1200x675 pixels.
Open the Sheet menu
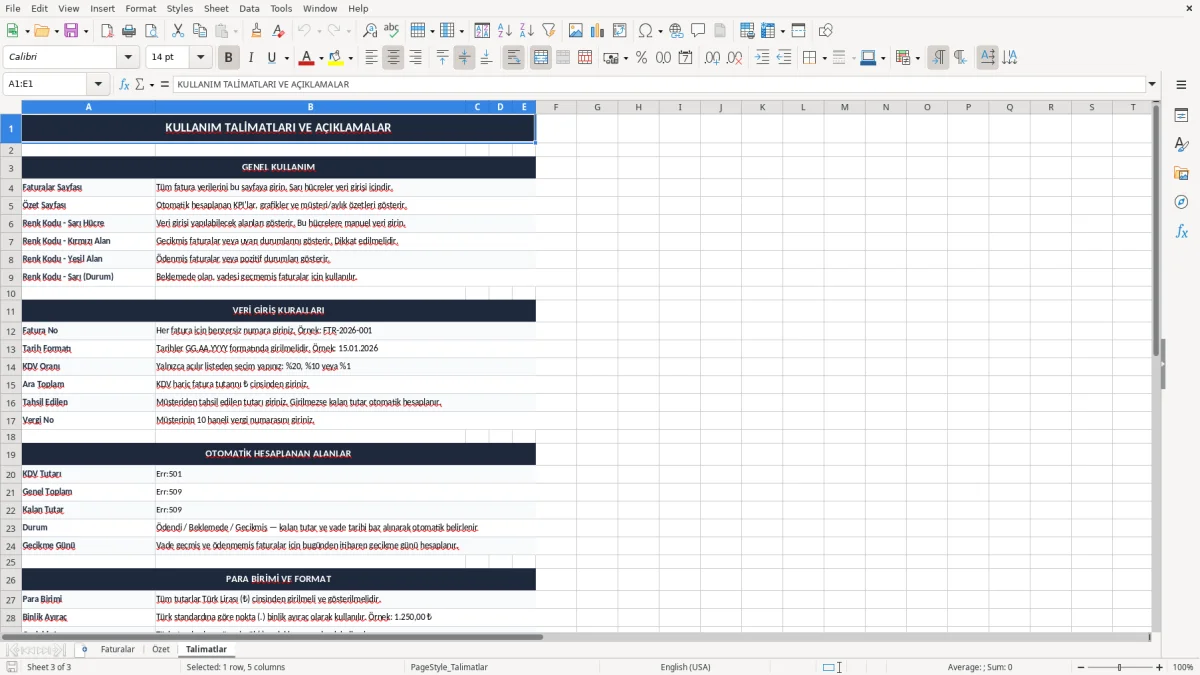[216, 8]
